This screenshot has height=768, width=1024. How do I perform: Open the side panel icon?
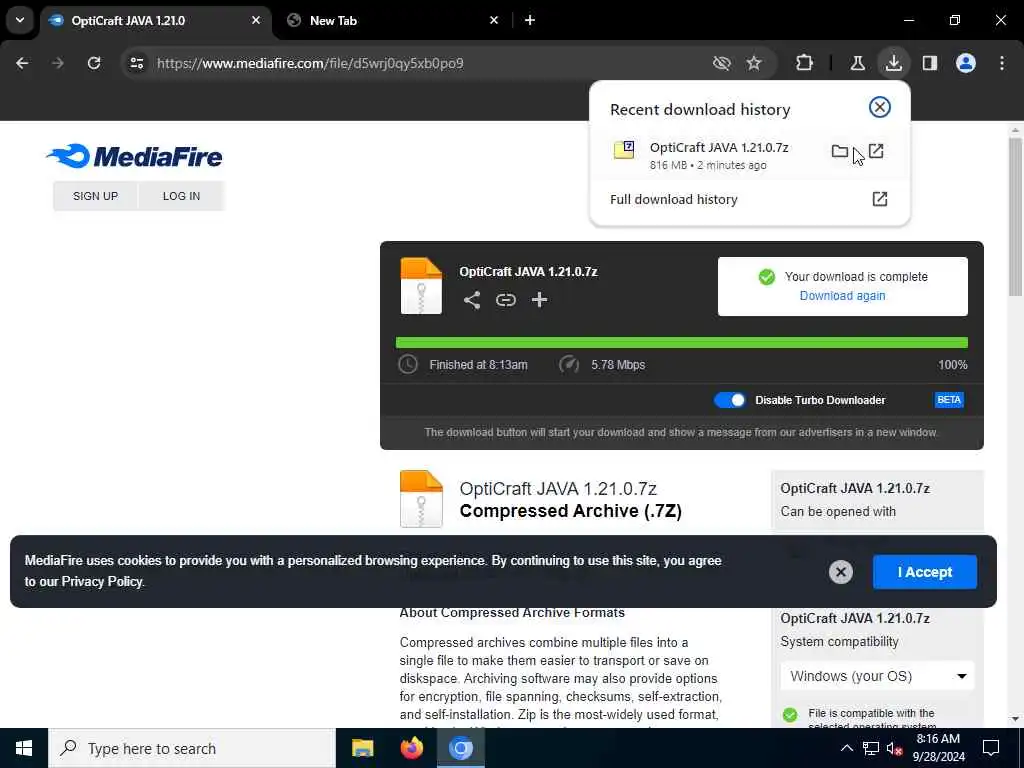930,63
